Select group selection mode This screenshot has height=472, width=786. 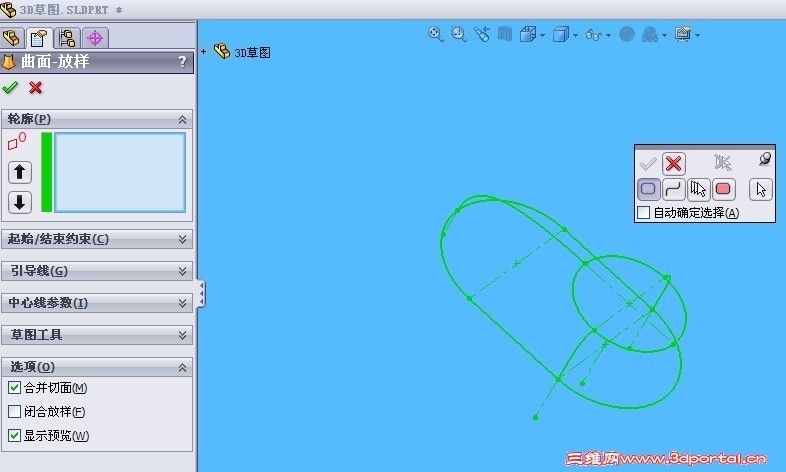point(698,189)
